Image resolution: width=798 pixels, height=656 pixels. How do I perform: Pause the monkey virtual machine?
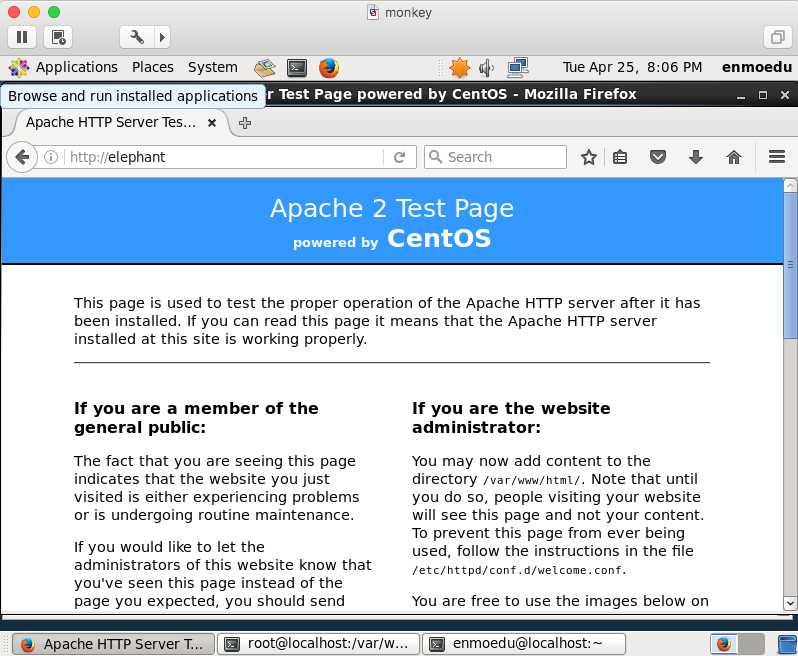click(x=22, y=37)
